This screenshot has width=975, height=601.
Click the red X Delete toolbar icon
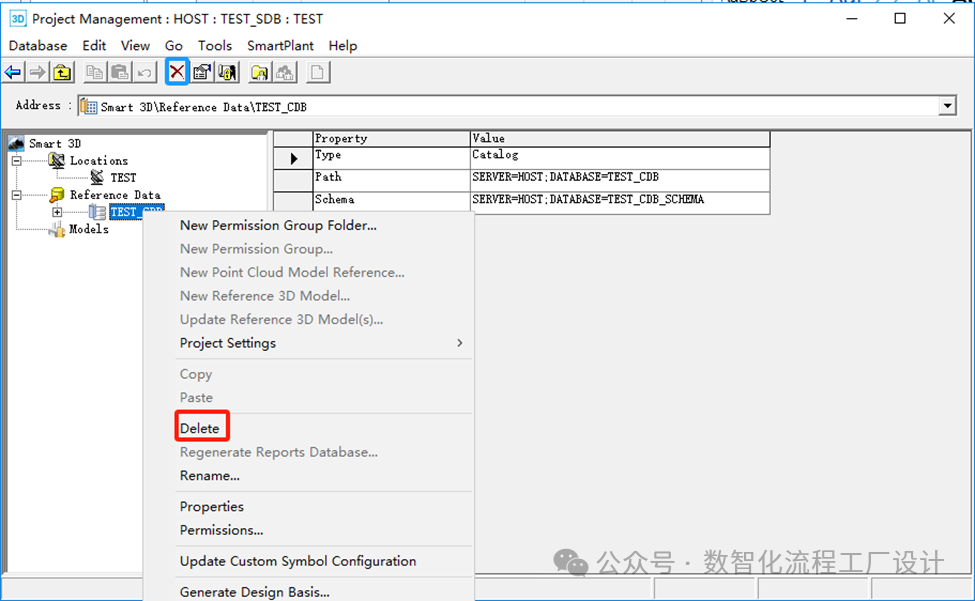(x=177, y=72)
